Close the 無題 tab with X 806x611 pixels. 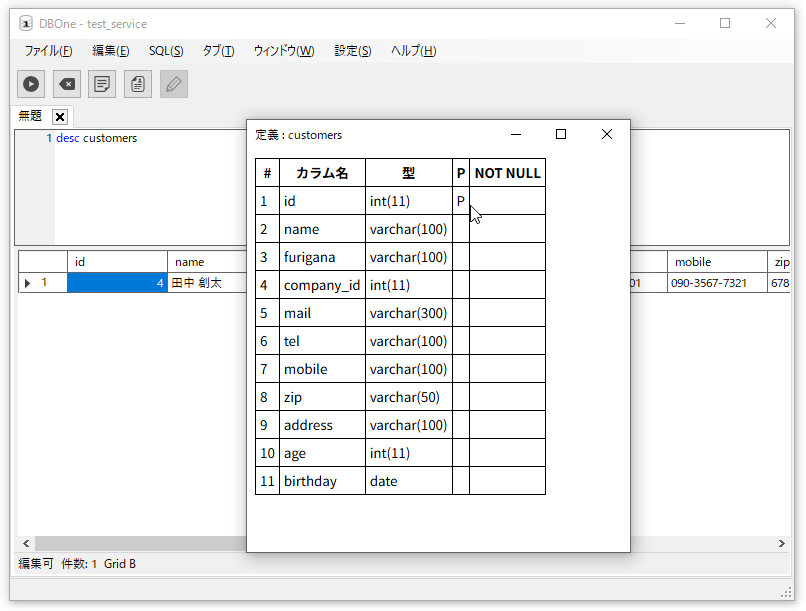(60, 117)
